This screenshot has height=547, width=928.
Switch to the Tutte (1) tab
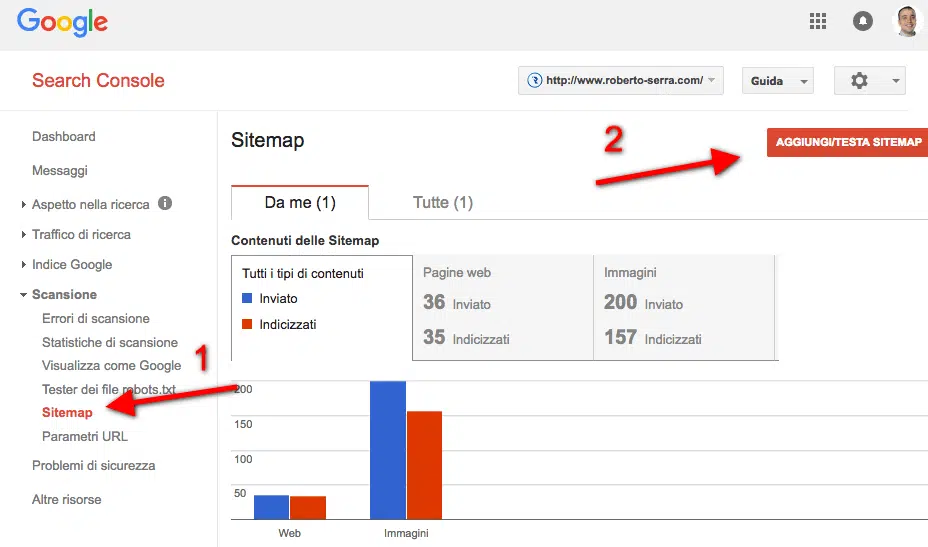coord(443,202)
